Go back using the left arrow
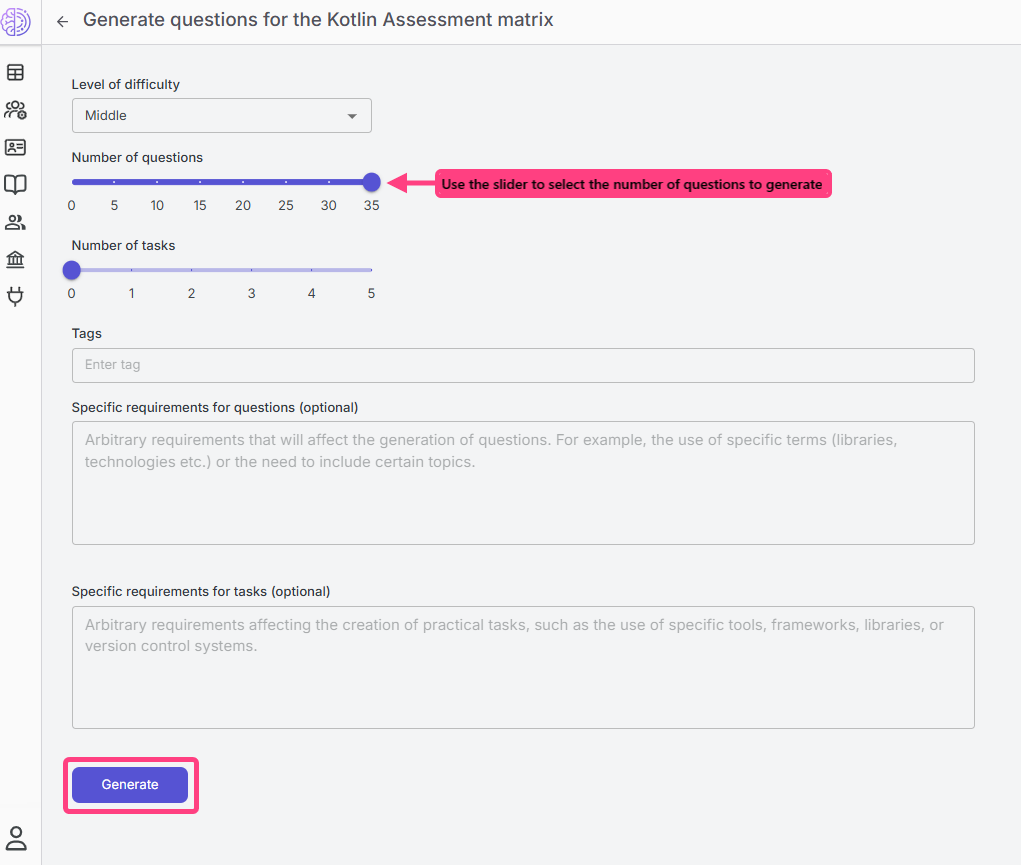This screenshot has height=865, width=1021. (x=63, y=21)
